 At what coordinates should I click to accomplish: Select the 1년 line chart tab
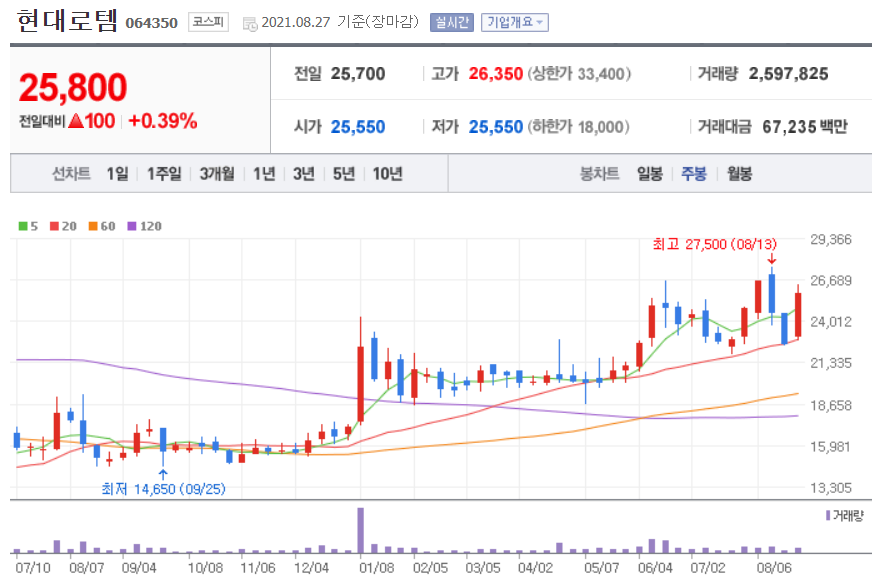pyautogui.click(x=264, y=174)
